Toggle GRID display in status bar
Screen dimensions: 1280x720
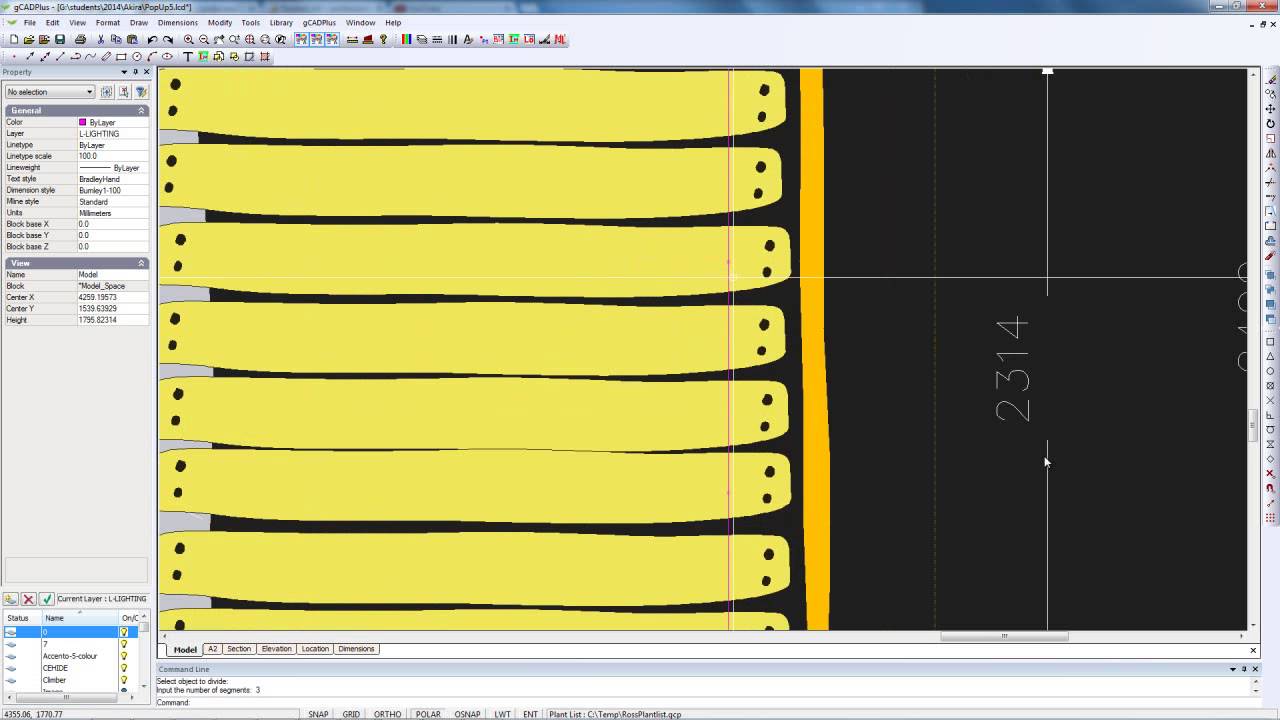pos(351,714)
